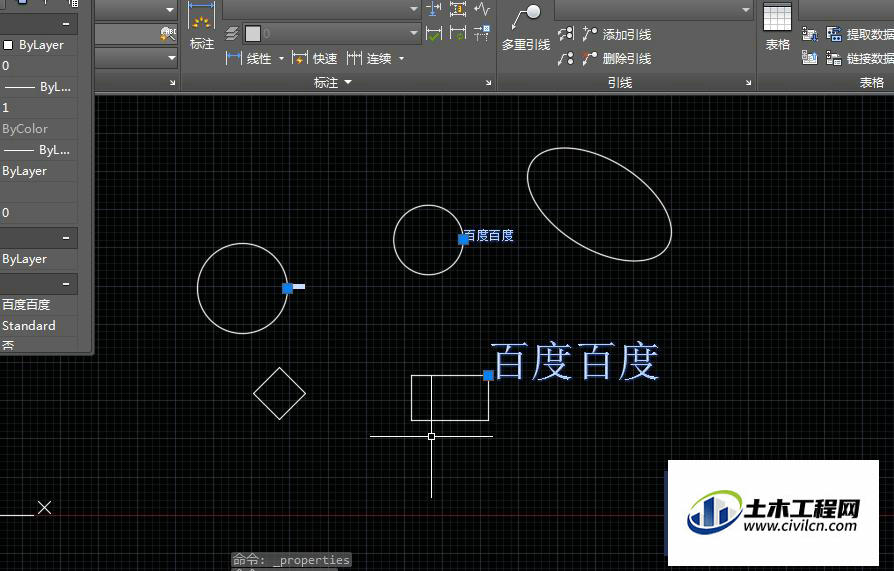Screen dimensions: 894x571
Task: Click the first linetype ByL... property
Action: (x=39, y=87)
